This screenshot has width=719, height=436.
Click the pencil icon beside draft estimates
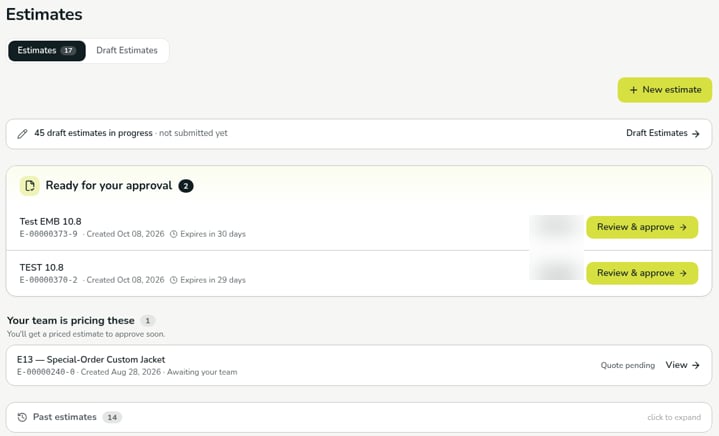coord(22,134)
